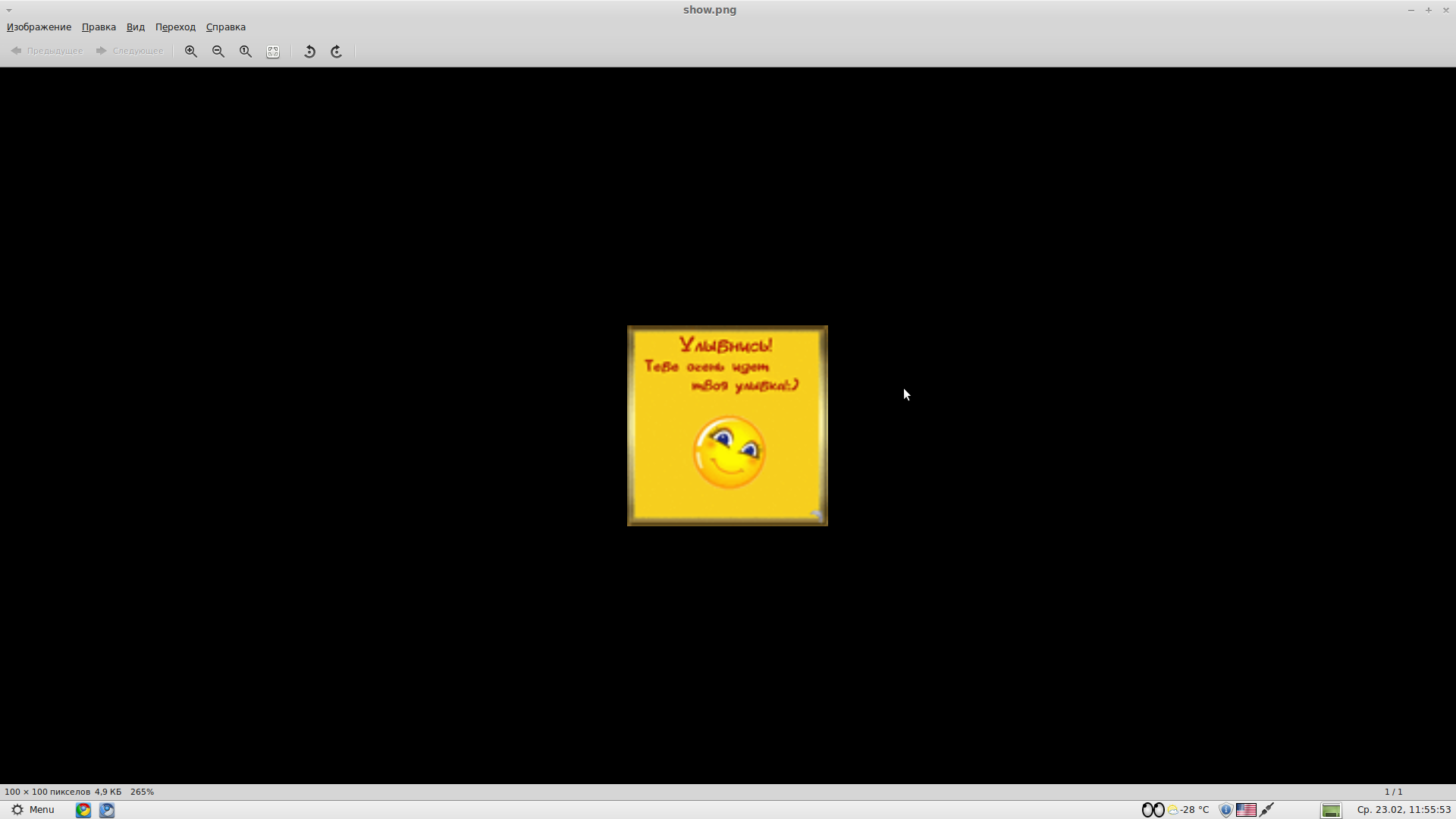Switch keyboard layout via US flag
Screen dimensions: 1456x819
[x=1246, y=810]
